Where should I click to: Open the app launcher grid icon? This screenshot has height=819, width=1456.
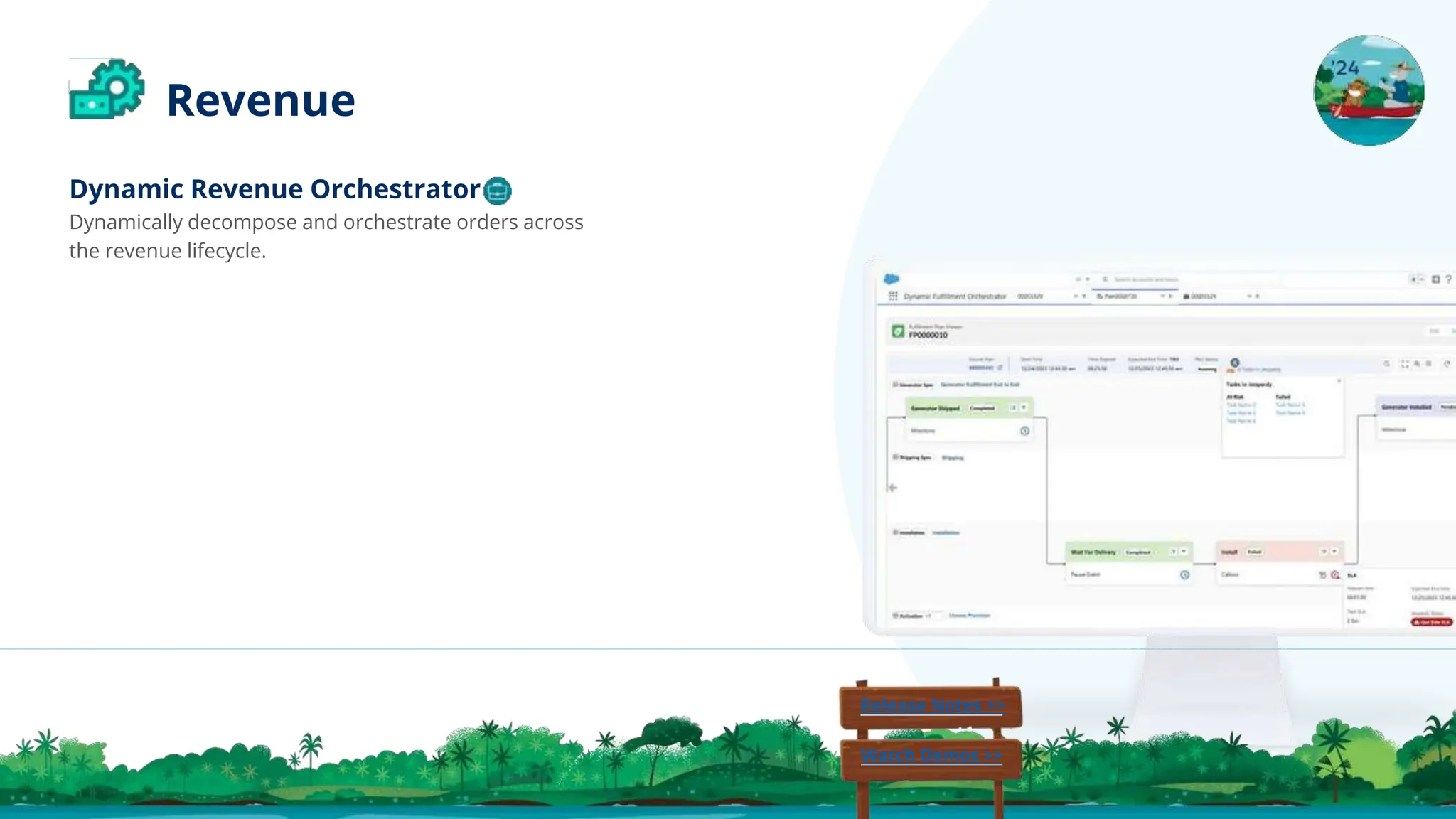(x=893, y=296)
